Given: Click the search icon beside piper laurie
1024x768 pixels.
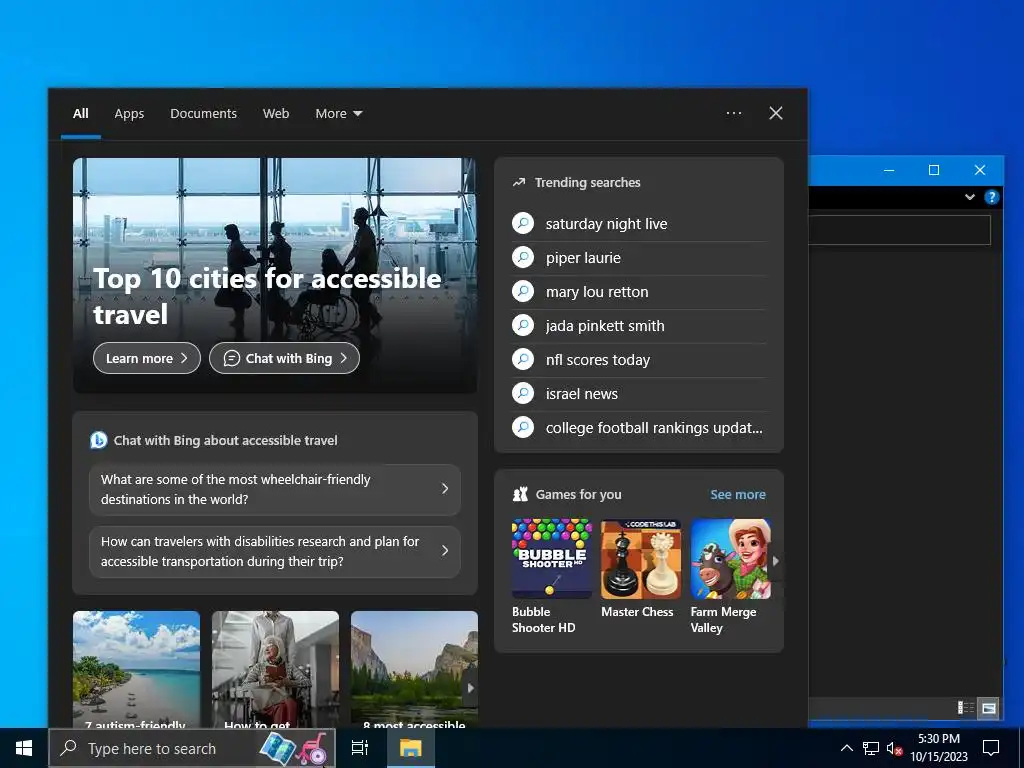Looking at the screenshot, I should [x=523, y=257].
